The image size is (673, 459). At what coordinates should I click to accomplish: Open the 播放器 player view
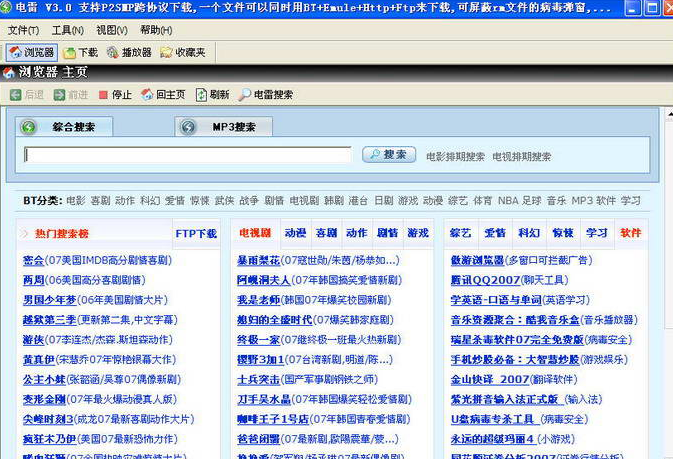click(x=129, y=53)
